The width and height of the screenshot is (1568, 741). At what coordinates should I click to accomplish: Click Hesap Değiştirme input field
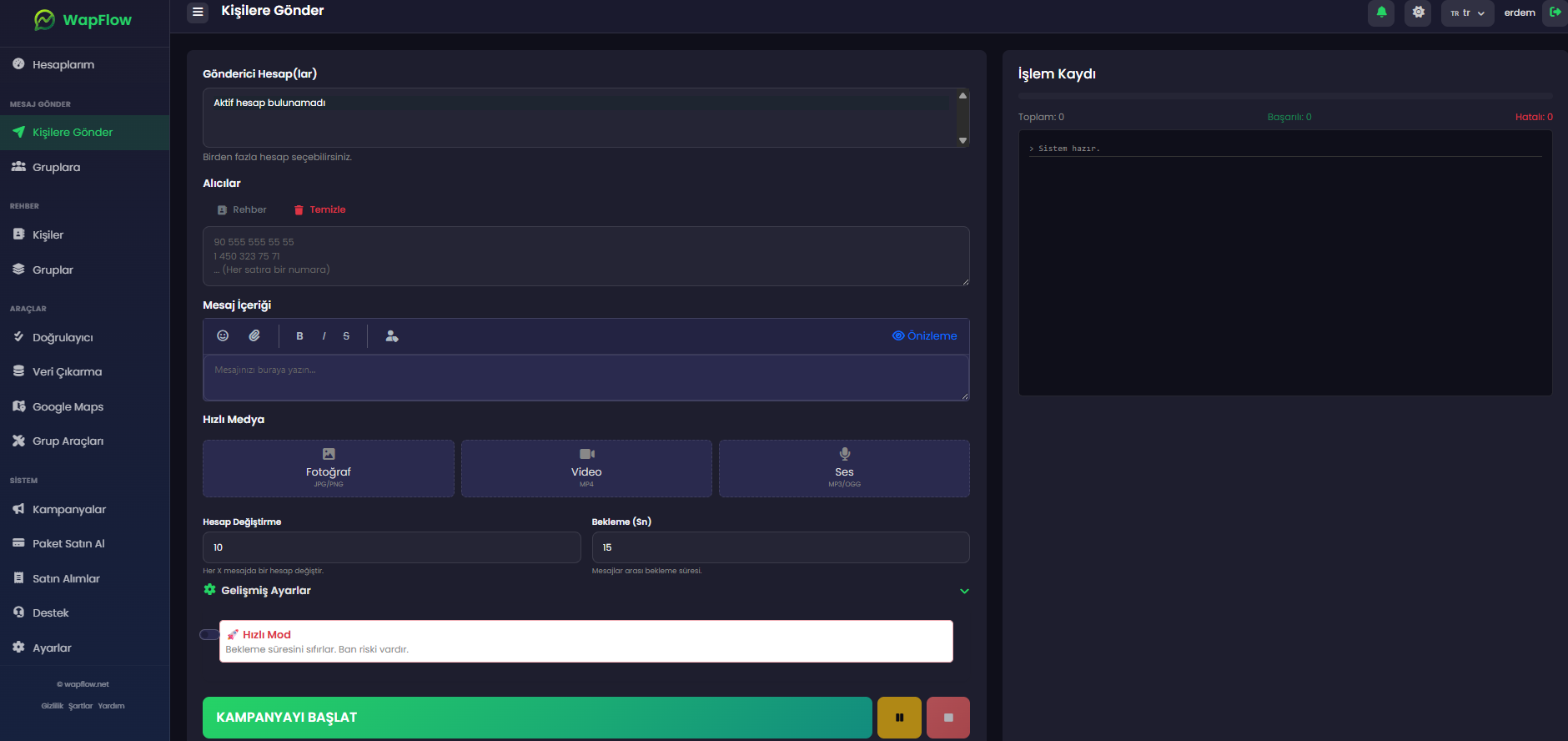point(391,547)
